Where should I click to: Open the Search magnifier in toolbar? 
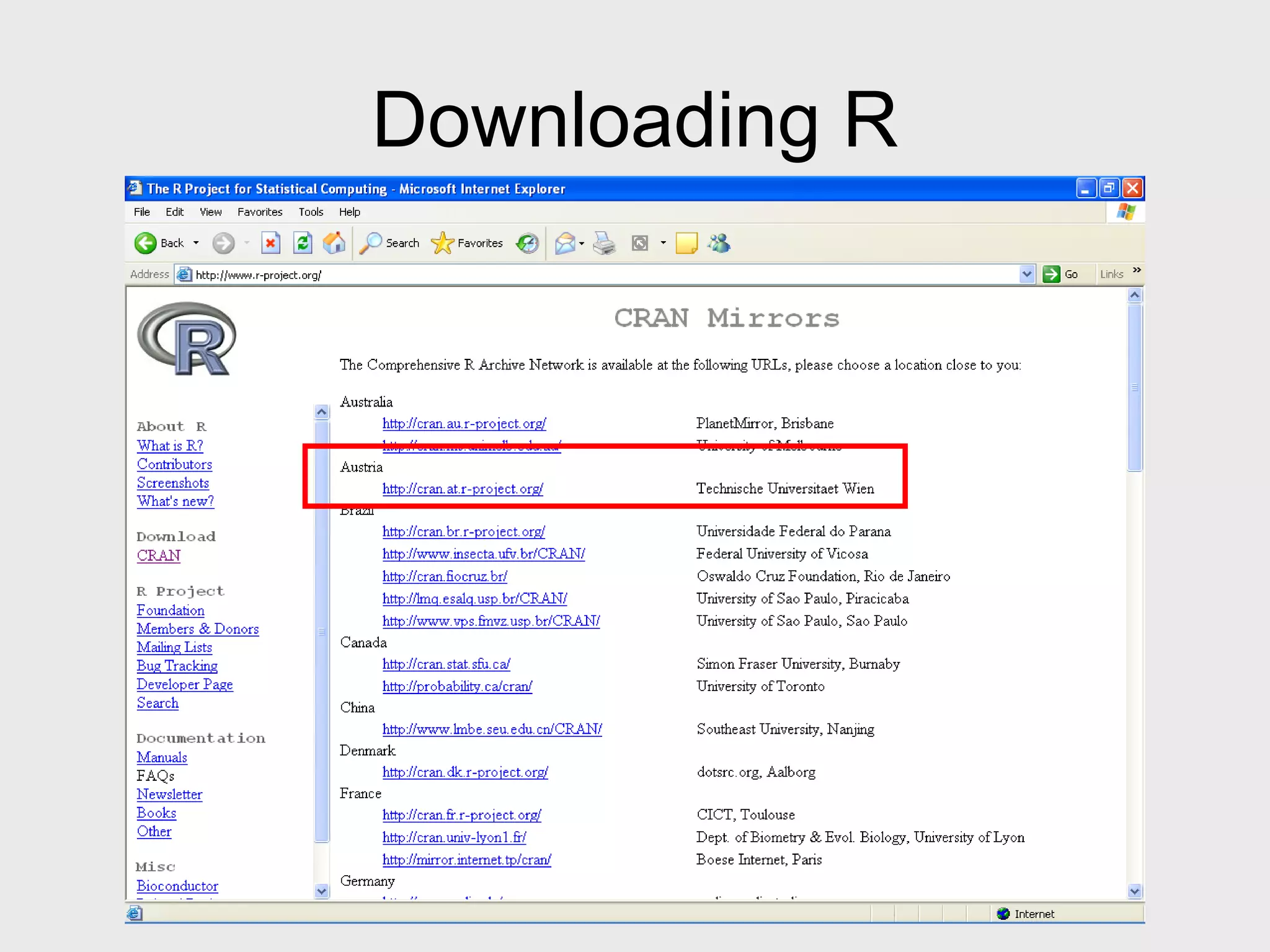pos(389,243)
